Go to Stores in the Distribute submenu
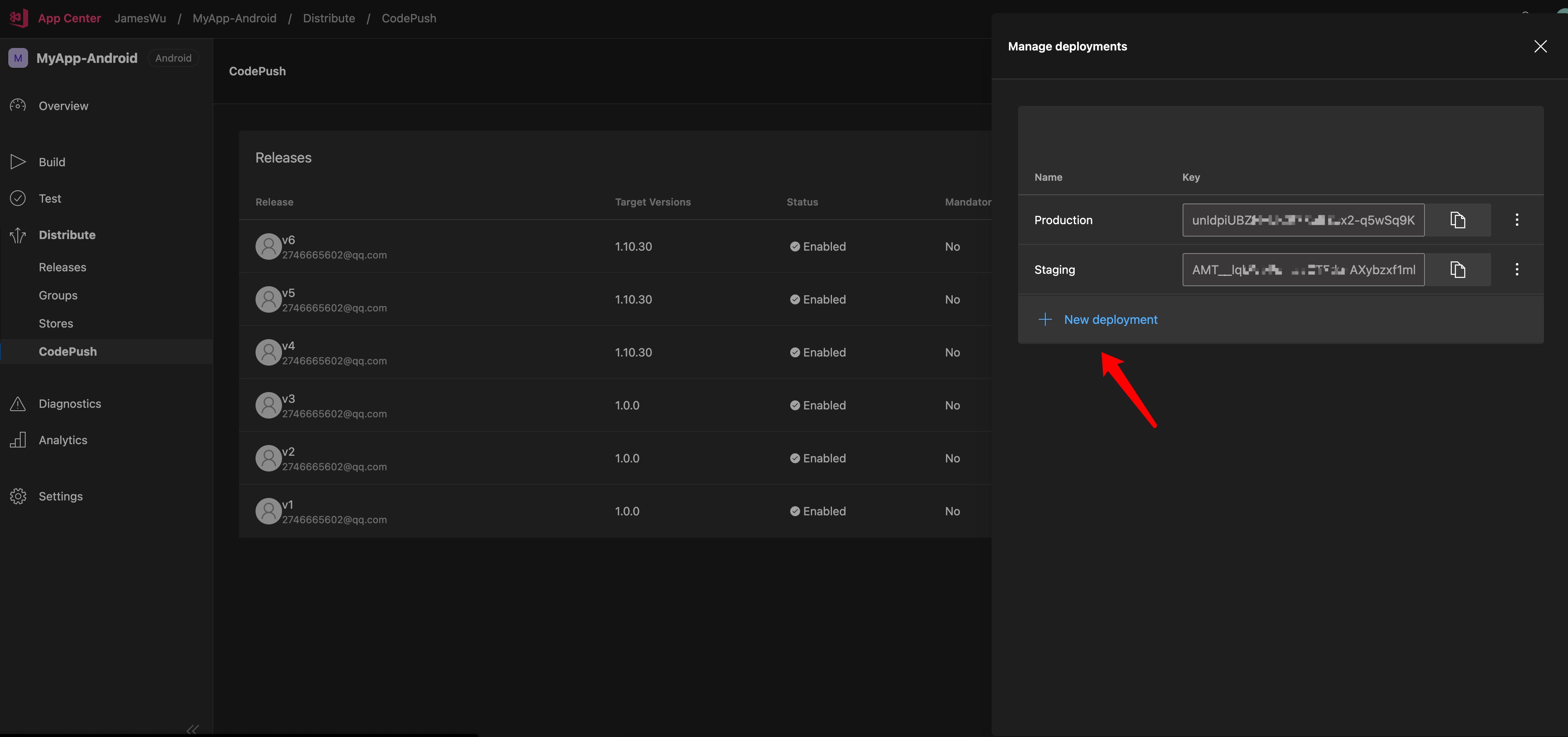The image size is (1568, 737). [x=56, y=323]
